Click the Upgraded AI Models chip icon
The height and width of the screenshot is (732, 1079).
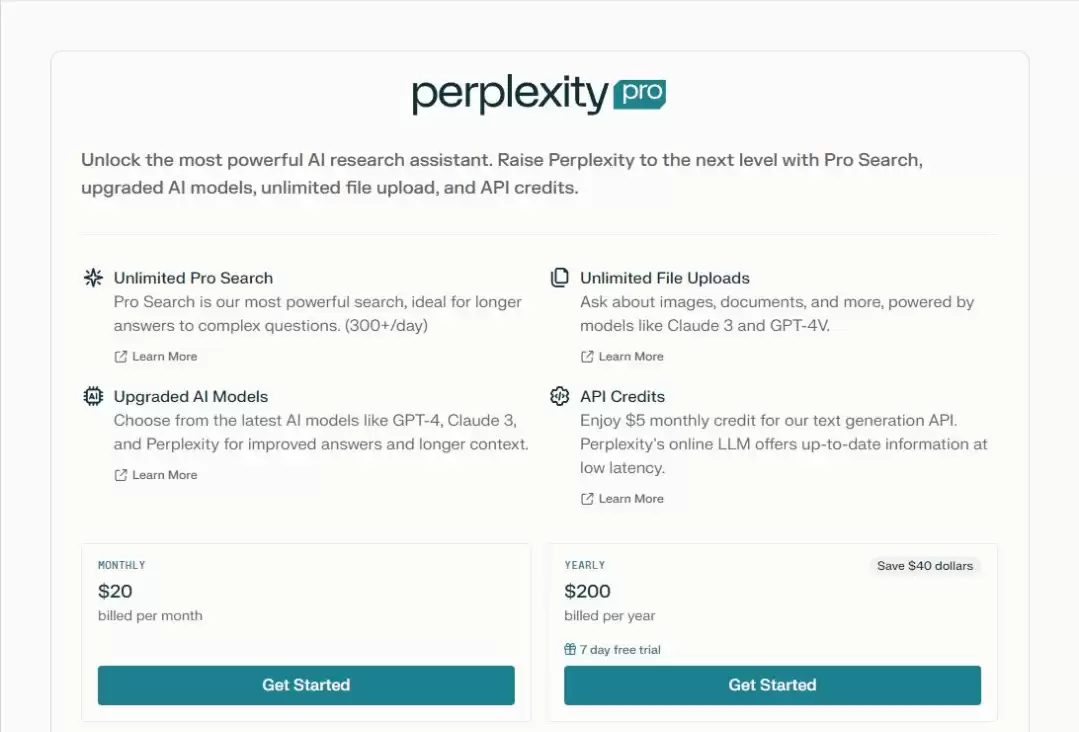click(x=93, y=396)
